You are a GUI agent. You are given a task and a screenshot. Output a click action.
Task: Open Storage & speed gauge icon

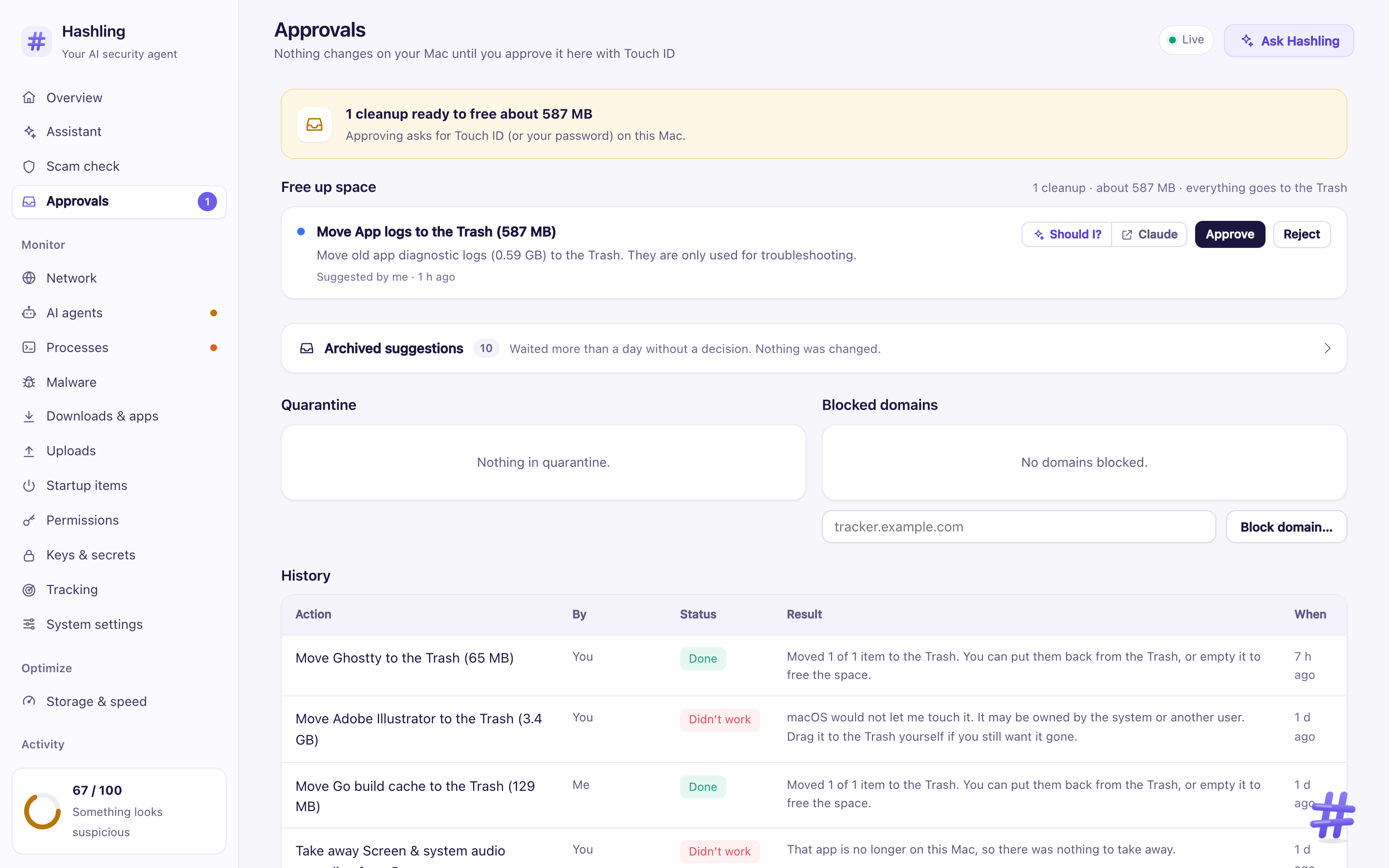coord(29,702)
